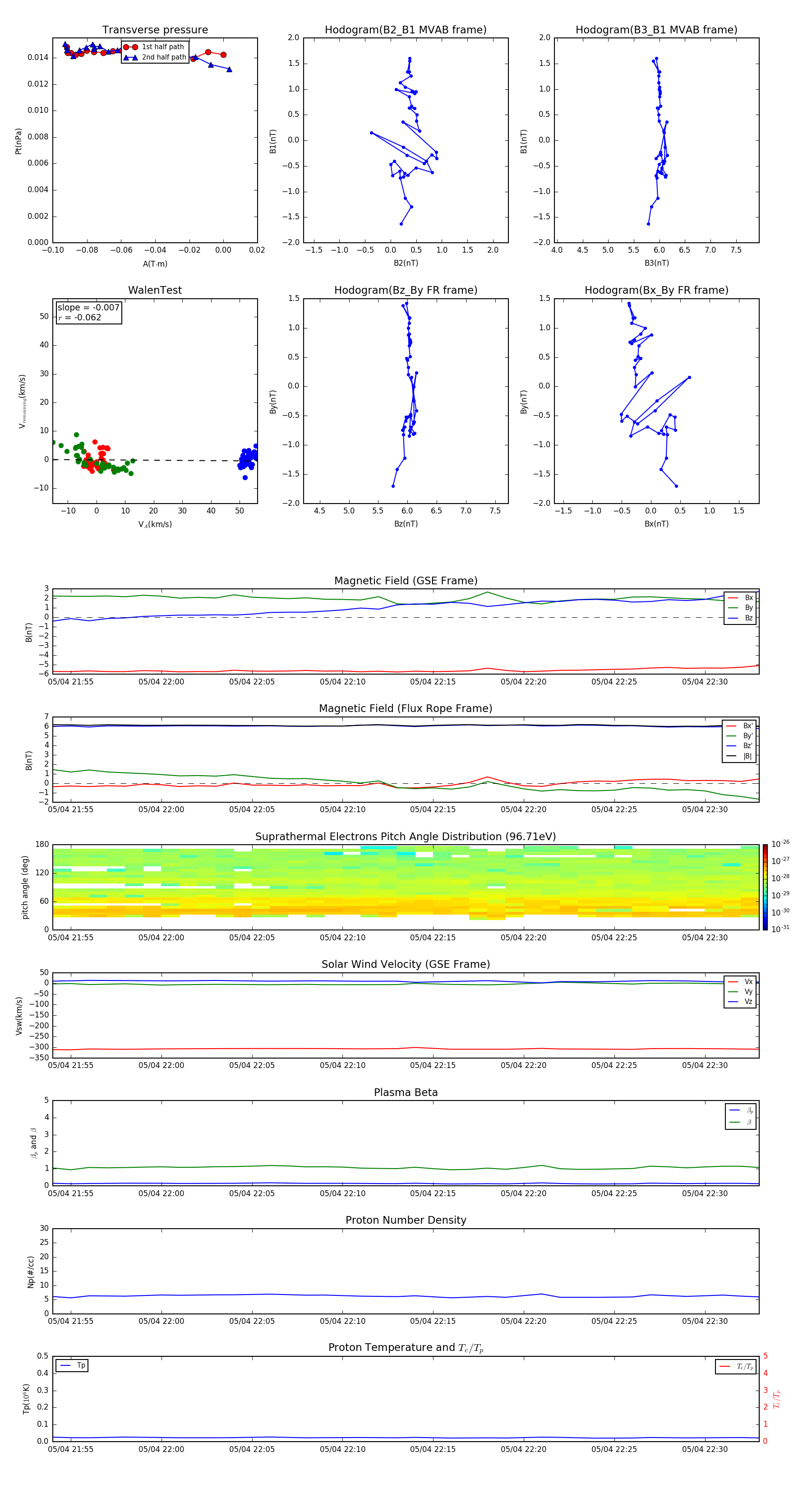This screenshot has height=1489, width=812.
Task: Select the Te/Tp legend entry
Action: [736, 1366]
